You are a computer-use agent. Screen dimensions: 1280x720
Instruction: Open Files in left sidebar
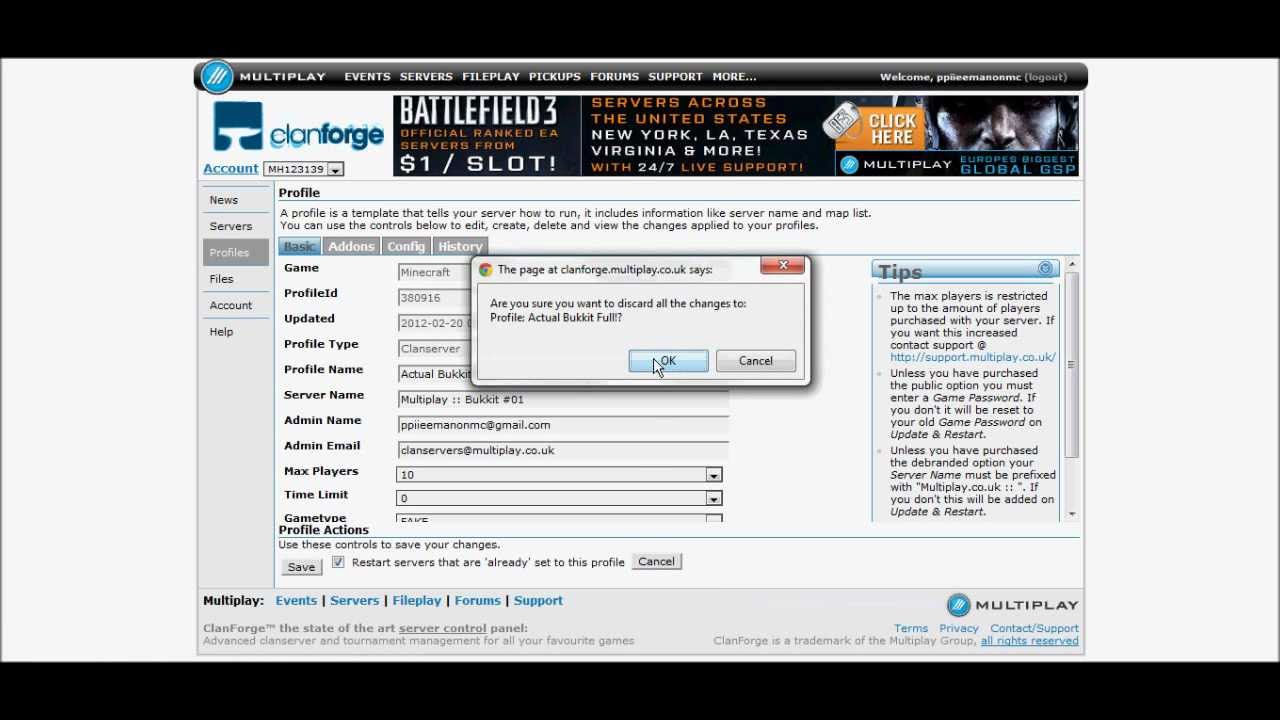click(x=221, y=279)
